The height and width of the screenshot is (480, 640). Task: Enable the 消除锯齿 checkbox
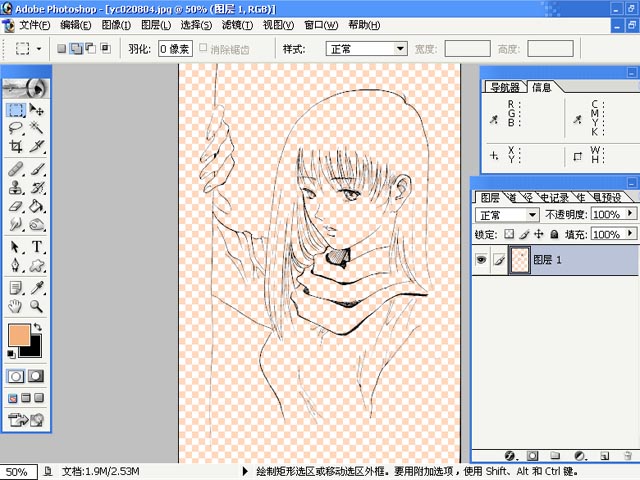pyautogui.click(x=203, y=48)
